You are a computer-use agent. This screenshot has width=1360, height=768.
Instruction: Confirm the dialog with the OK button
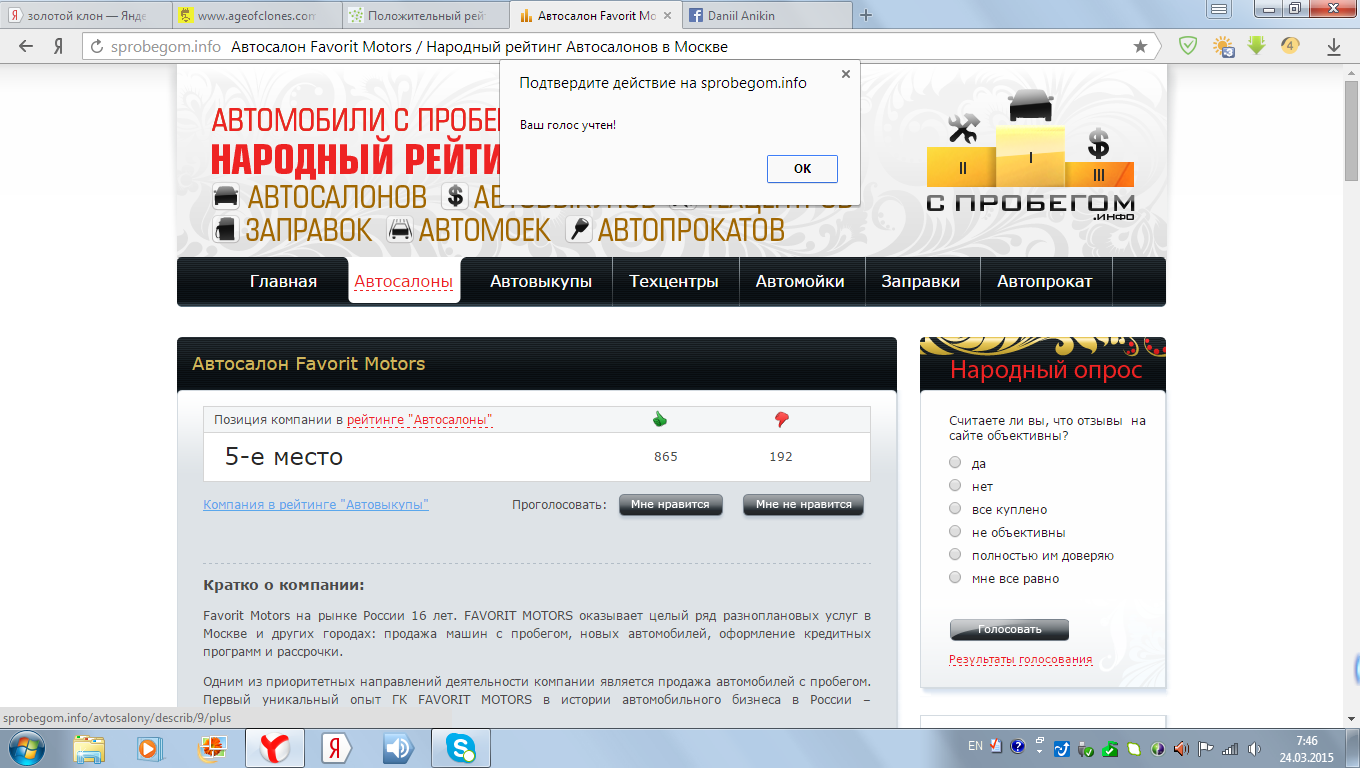(x=802, y=169)
